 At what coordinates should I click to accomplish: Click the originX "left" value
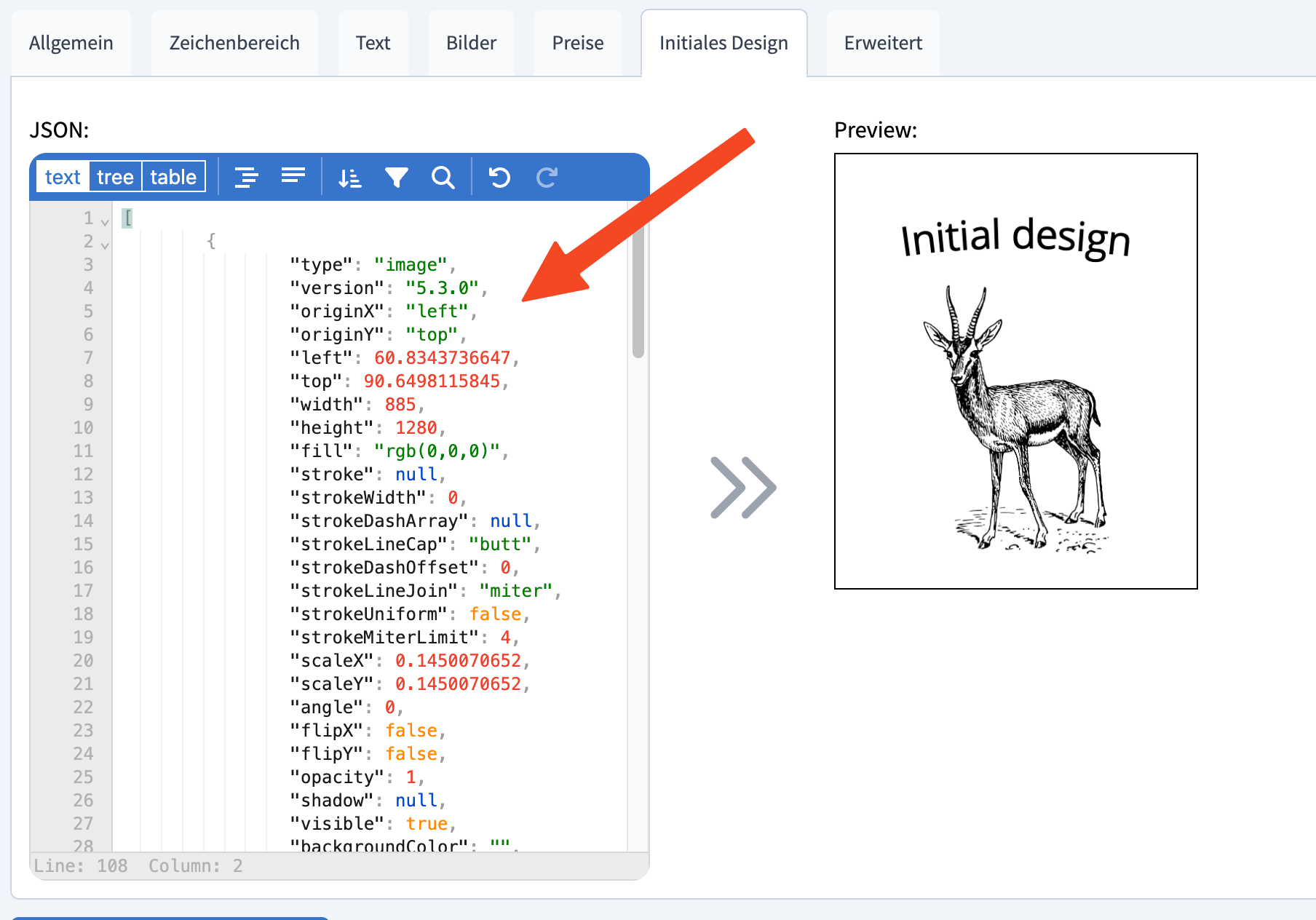click(437, 312)
